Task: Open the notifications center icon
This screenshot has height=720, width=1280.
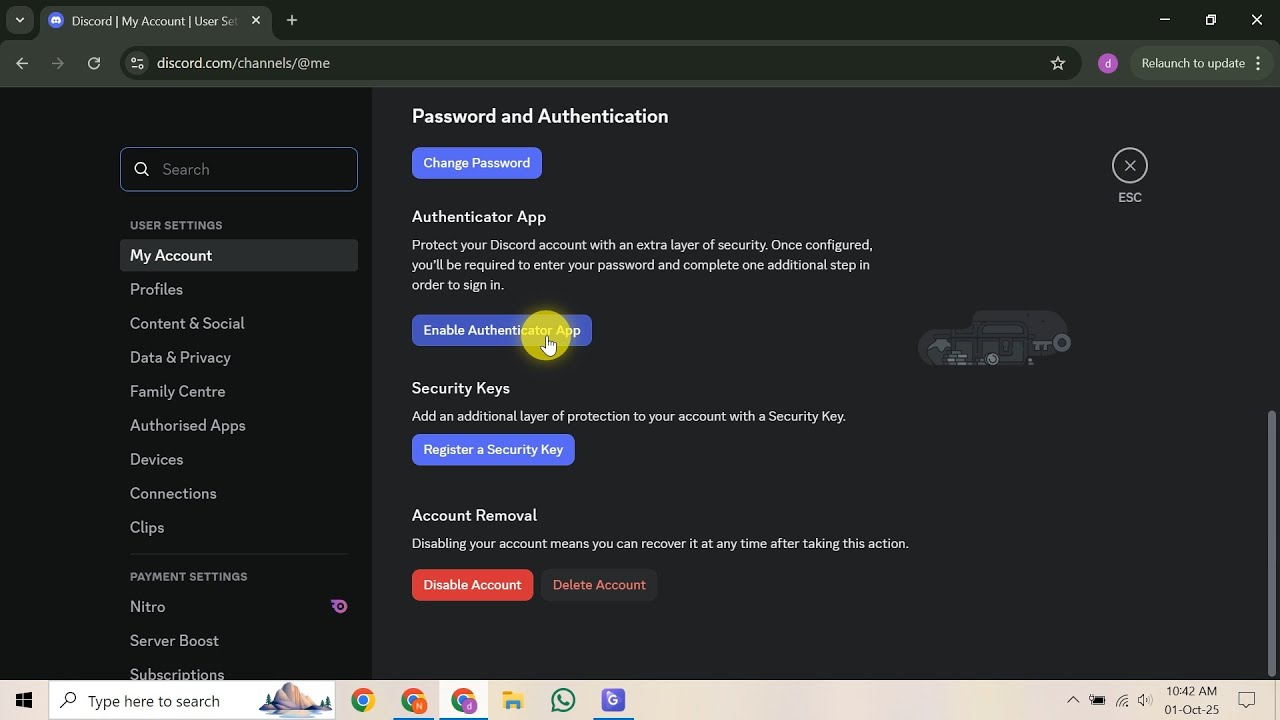Action: [1247, 700]
